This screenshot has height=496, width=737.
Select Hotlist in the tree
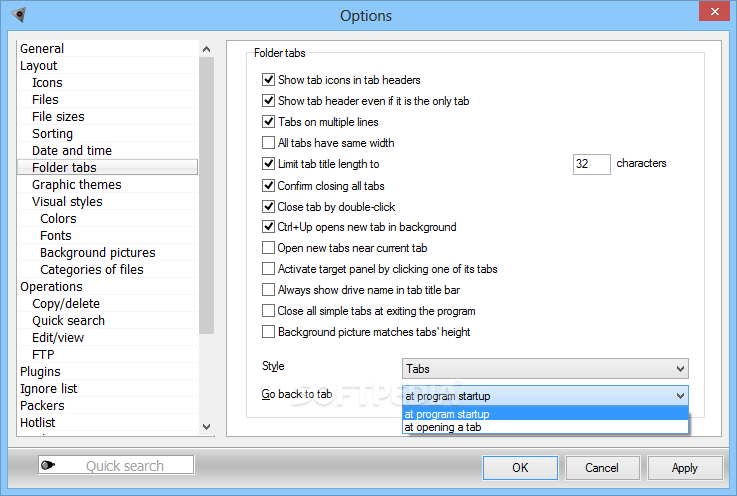tap(108, 422)
